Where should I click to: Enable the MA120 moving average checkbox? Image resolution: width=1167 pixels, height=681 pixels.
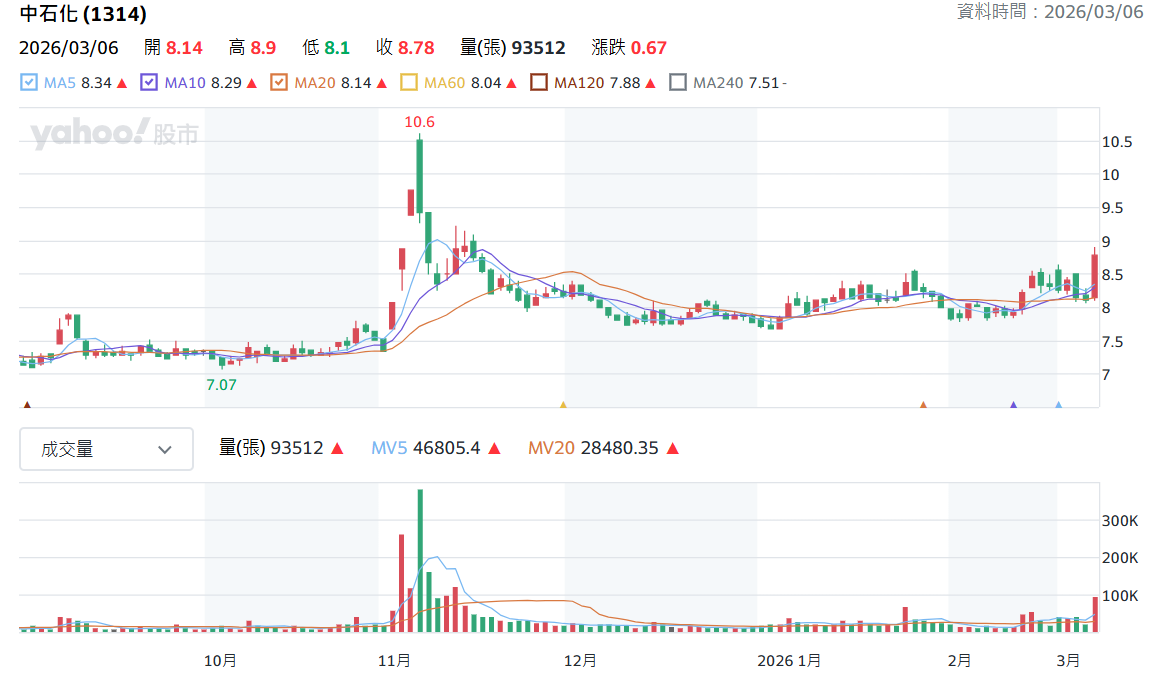[x=539, y=83]
